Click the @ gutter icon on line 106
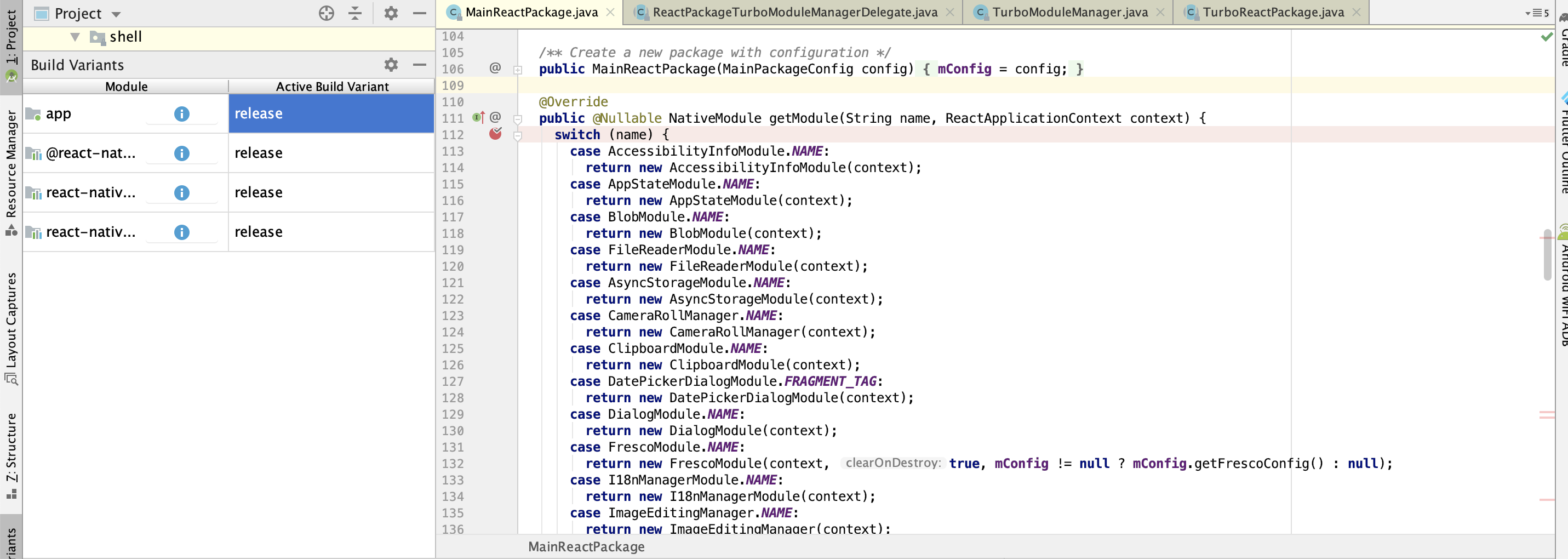The image size is (1568, 559). pyautogui.click(x=495, y=68)
